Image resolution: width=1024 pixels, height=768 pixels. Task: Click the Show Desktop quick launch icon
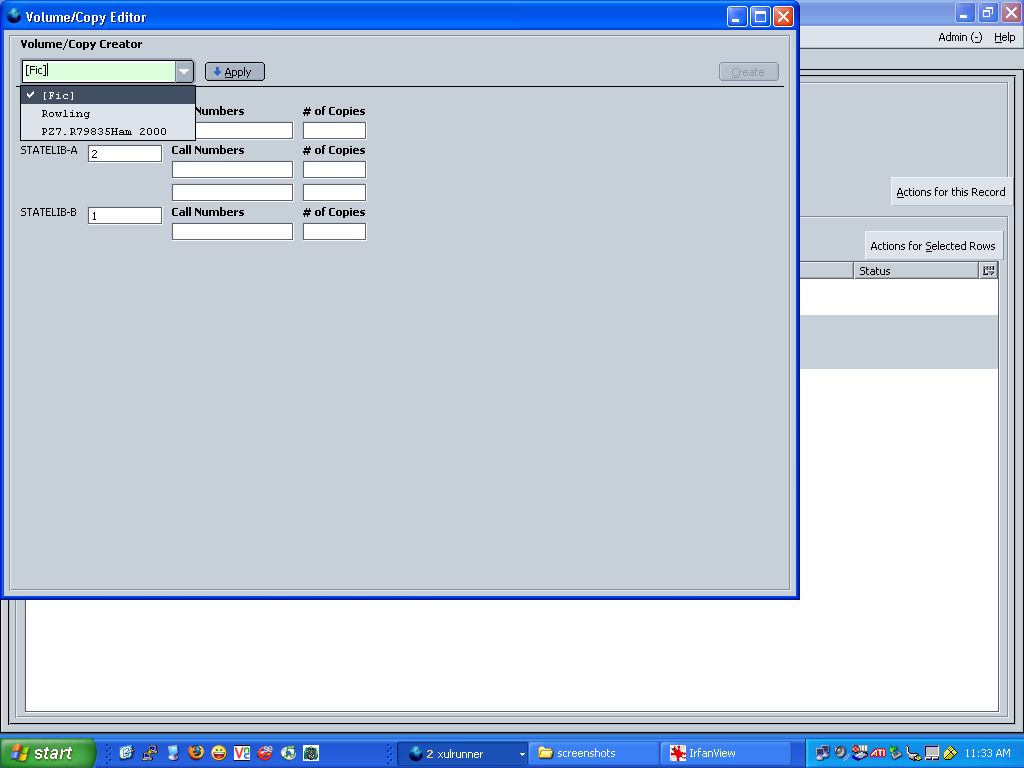(x=173, y=753)
